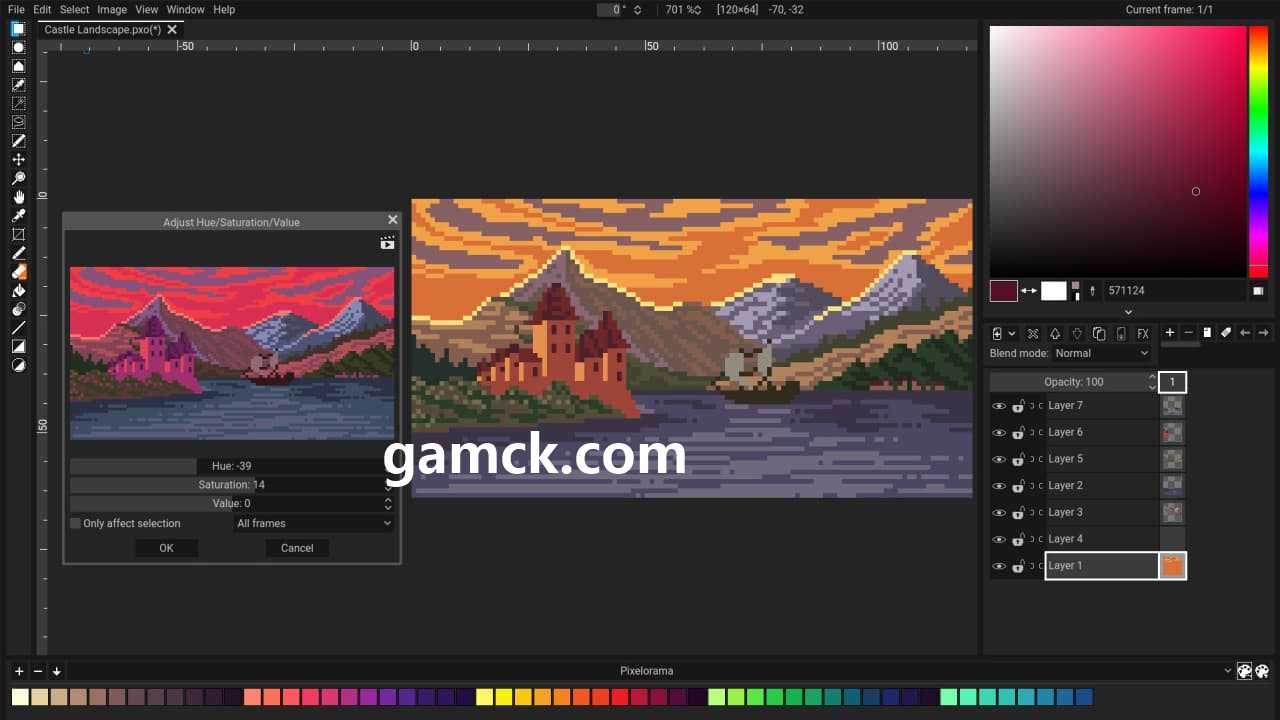Image resolution: width=1280 pixels, height=720 pixels.
Task: Select the Elliptical Selection tool
Action: [18, 47]
